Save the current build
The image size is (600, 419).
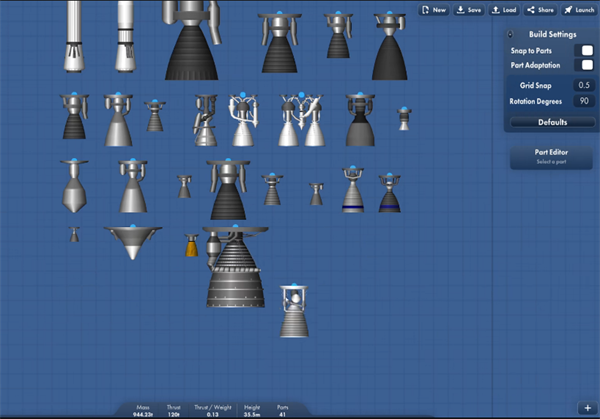468,10
